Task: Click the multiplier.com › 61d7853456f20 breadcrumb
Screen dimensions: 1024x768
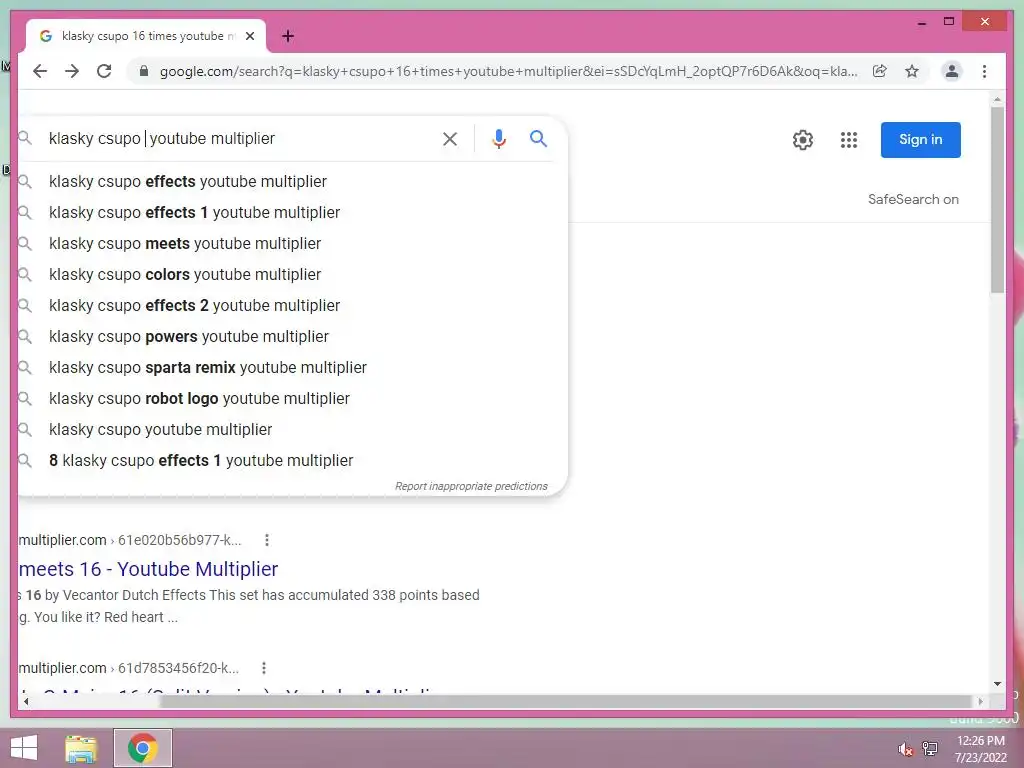Action: (129, 668)
